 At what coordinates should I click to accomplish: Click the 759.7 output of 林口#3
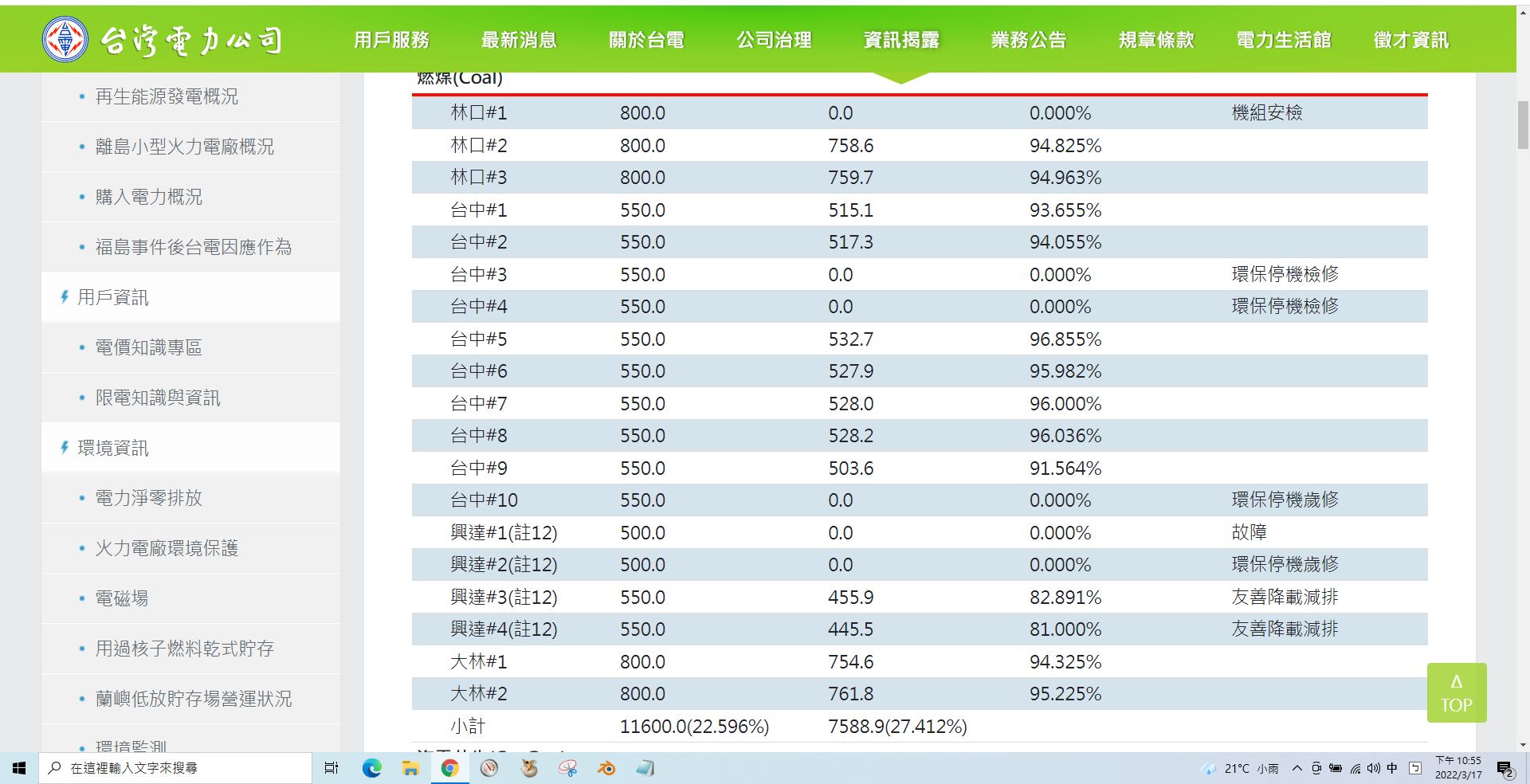pyautogui.click(x=850, y=178)
